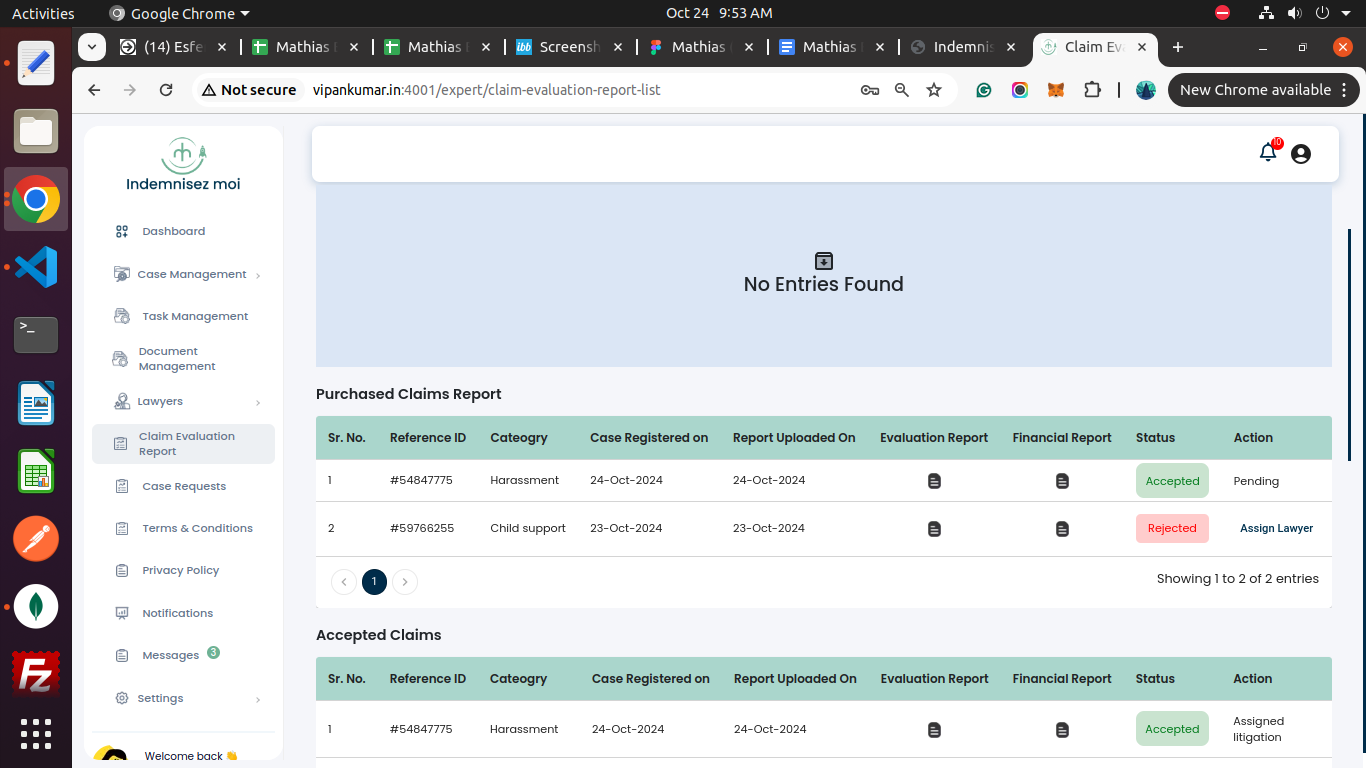Open Financial Report document for Child support row
Image resolution: width=1366 pixels, height=768 pixels.
coord(1062,529)
